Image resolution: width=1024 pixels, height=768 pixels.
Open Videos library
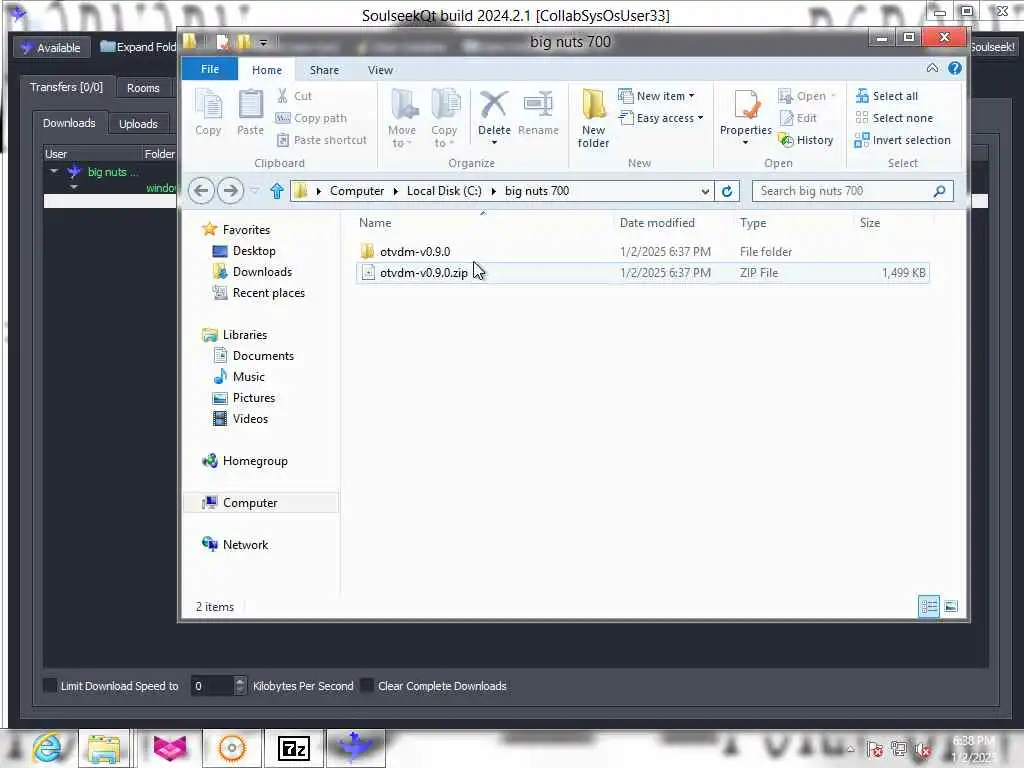[x=241, y=419]
